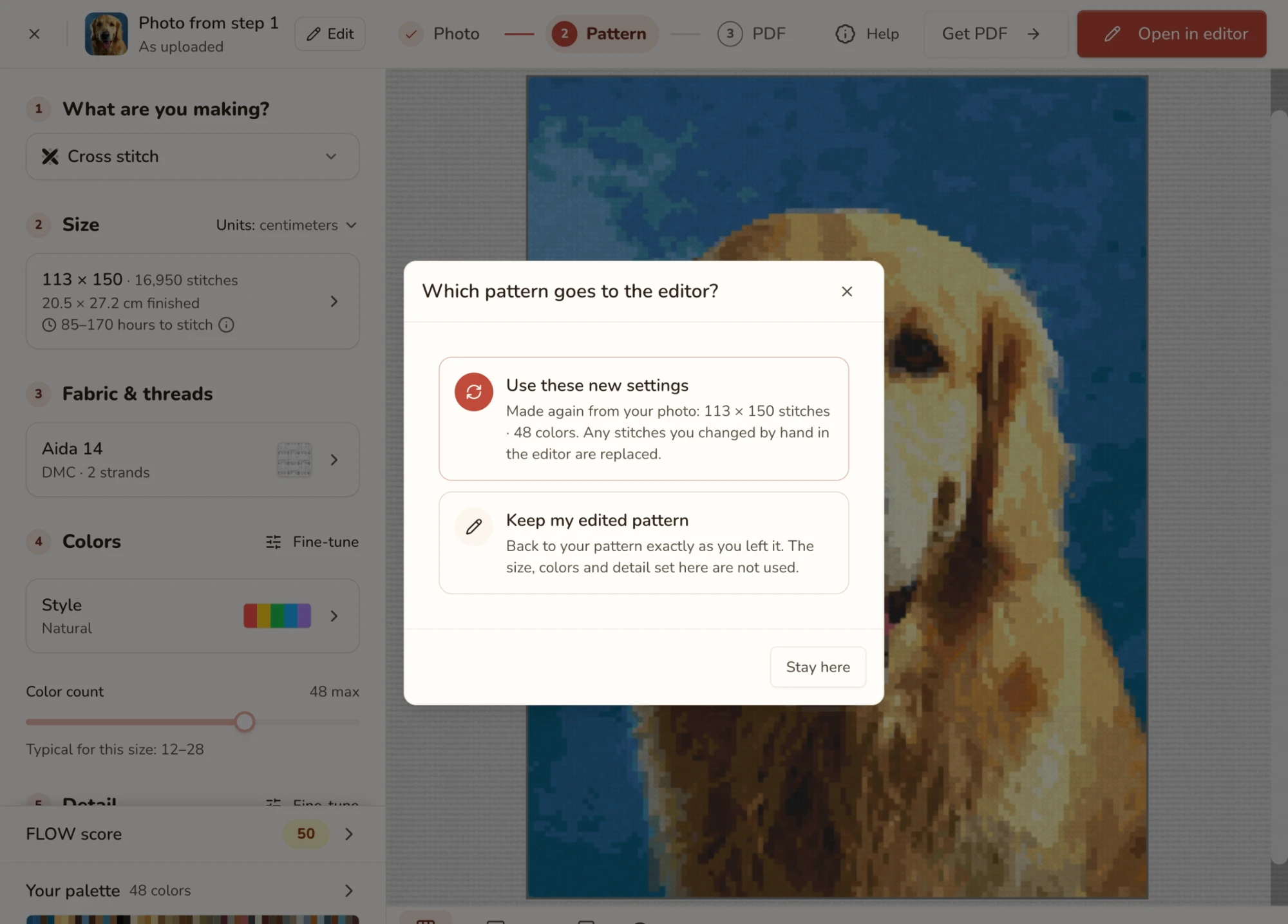Viewport: 1288px width, 924px height.
Task: Click the pencil icon in edited pattern option
Action: pos(474,527)
